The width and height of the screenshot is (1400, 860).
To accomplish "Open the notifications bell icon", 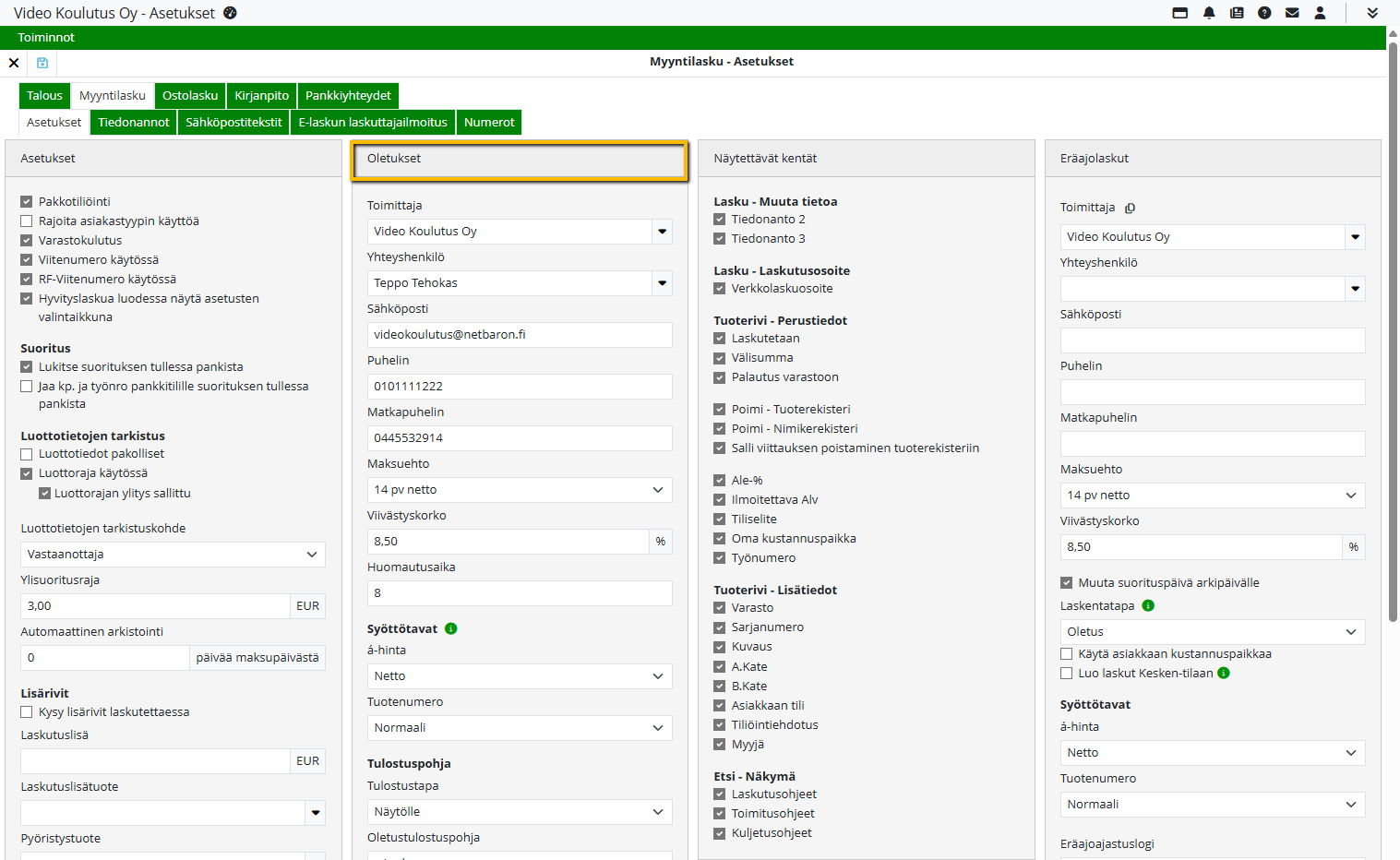I will [x=1209, y=13].
